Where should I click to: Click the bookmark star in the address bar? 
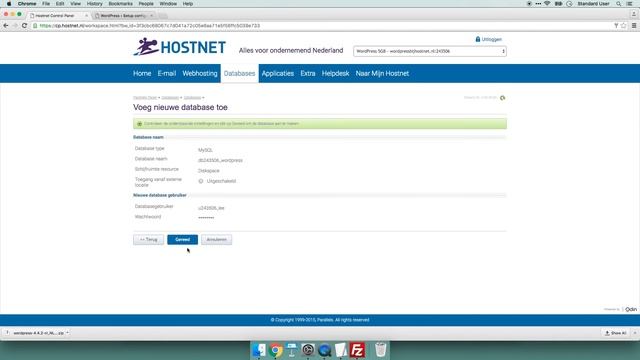point(624,26)
